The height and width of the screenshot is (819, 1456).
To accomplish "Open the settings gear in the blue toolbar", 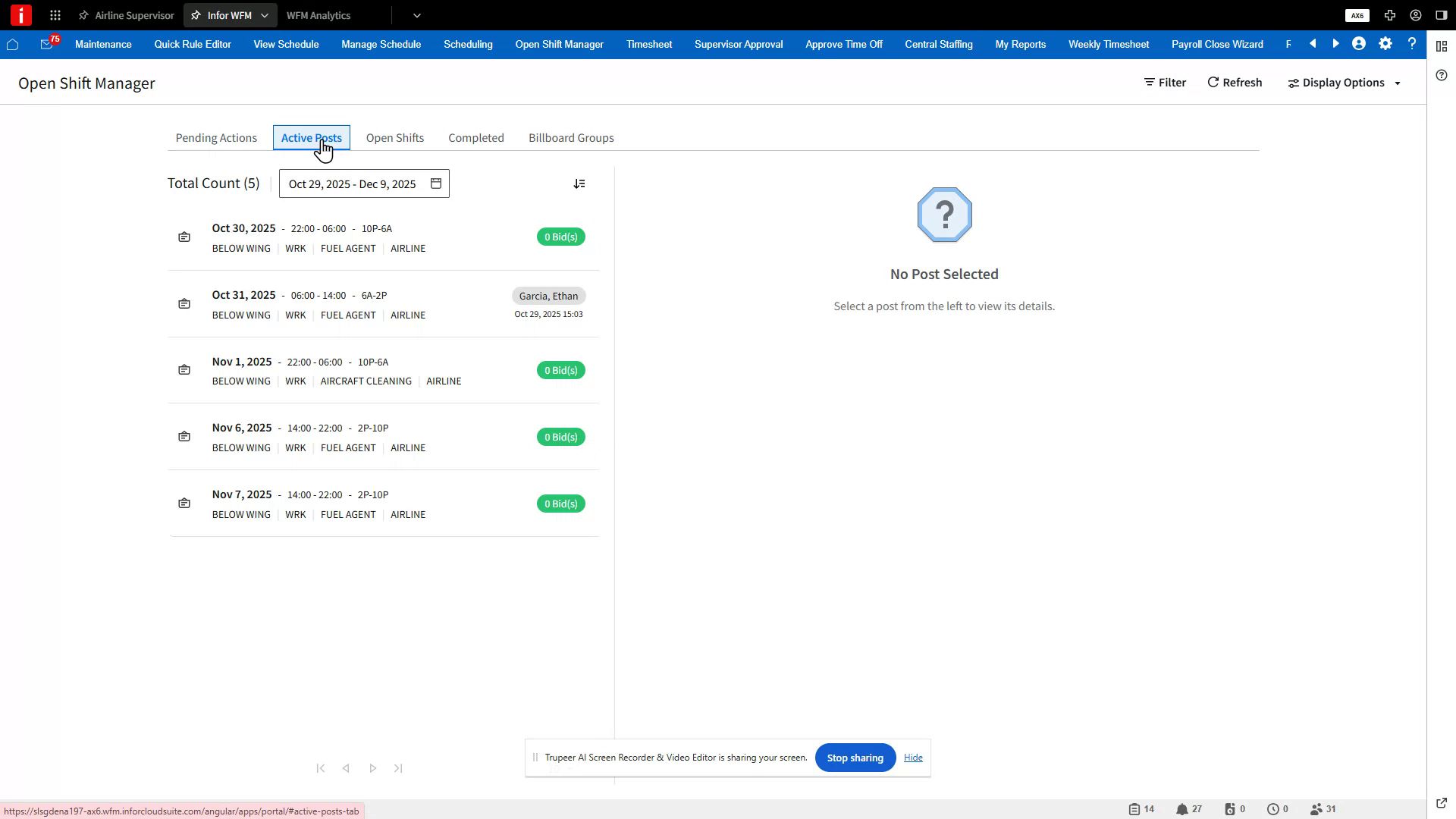I will pos(1385,44).
